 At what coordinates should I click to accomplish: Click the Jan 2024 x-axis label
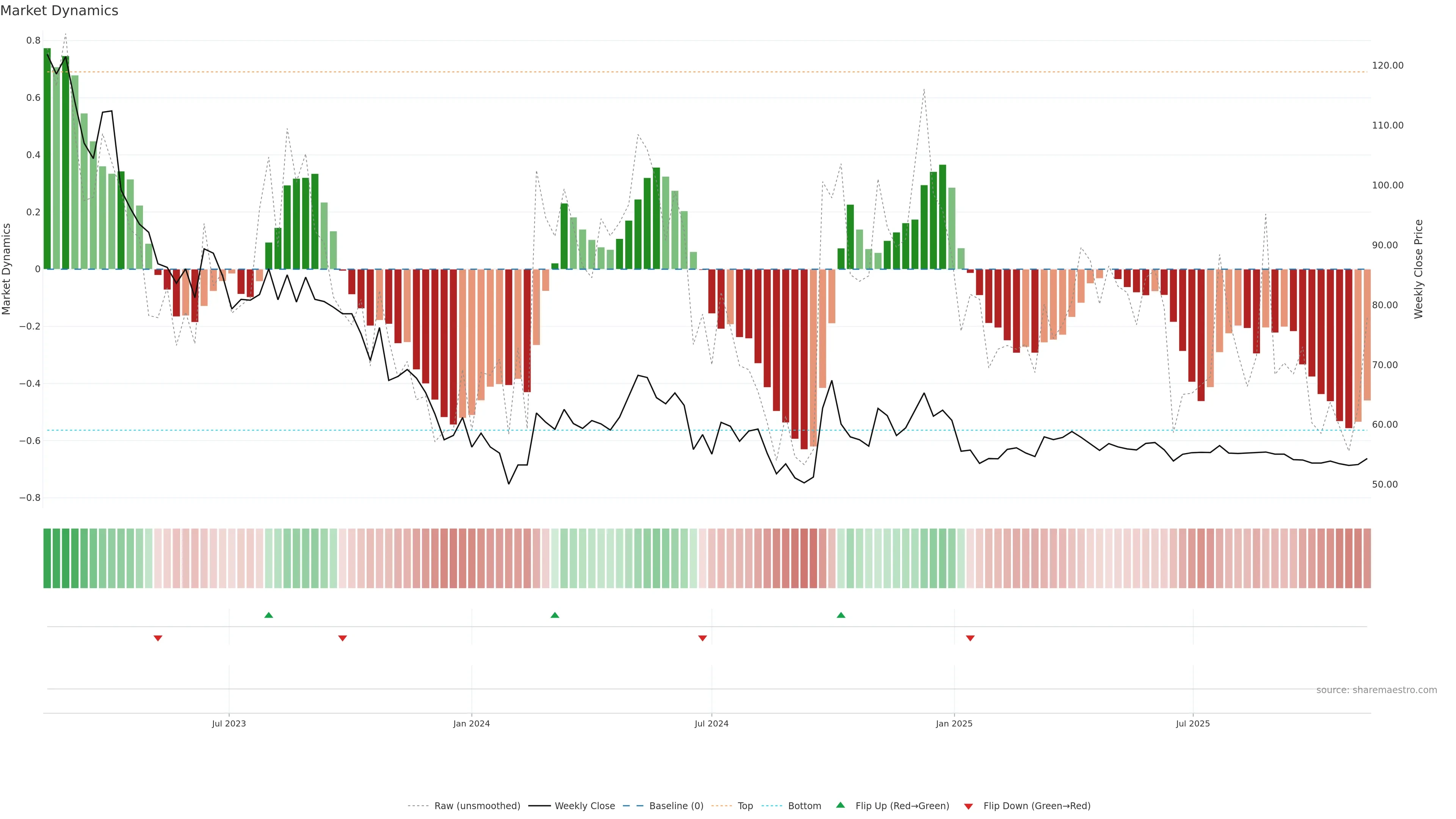(x=471, y=723)
